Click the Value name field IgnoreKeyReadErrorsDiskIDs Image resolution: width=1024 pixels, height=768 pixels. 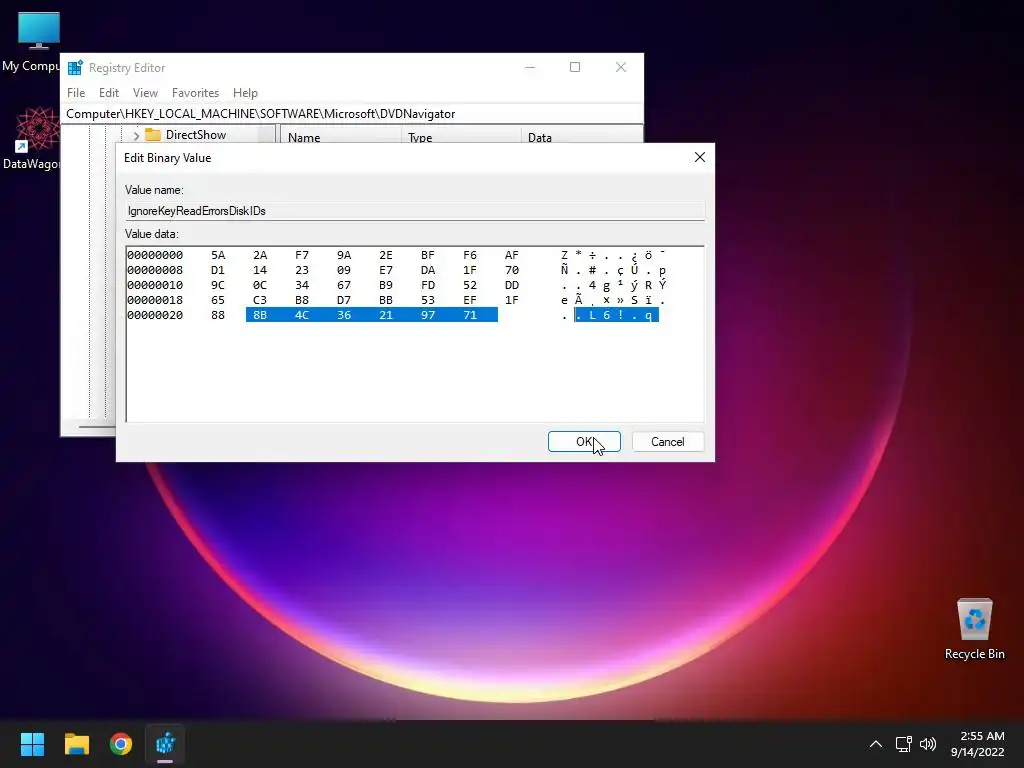[415, 211]
